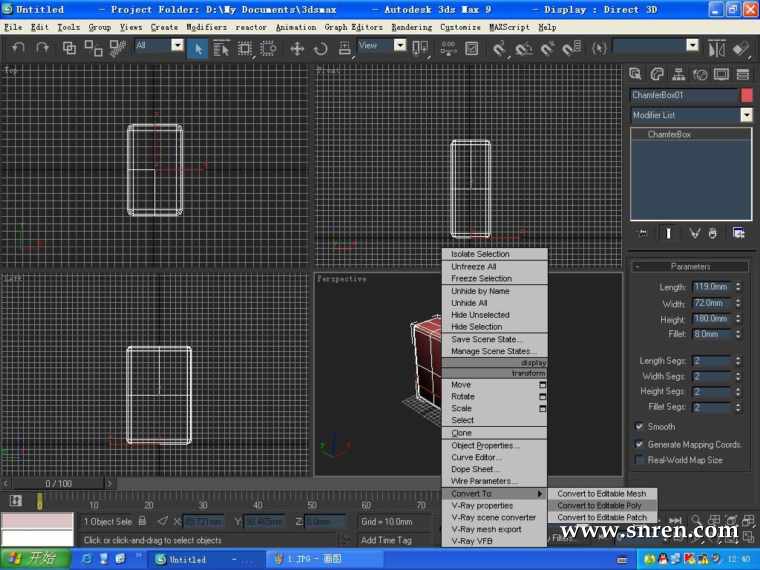This screenshot has height=570, width=760.
Task: Click the Unlink Selection tool
Action: [93, 48]
